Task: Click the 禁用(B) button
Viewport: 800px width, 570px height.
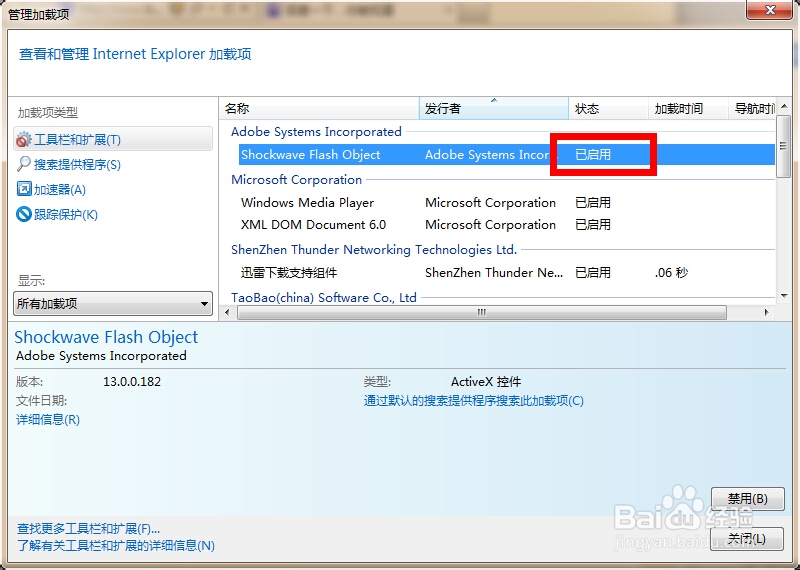Action: coord(747,499)
